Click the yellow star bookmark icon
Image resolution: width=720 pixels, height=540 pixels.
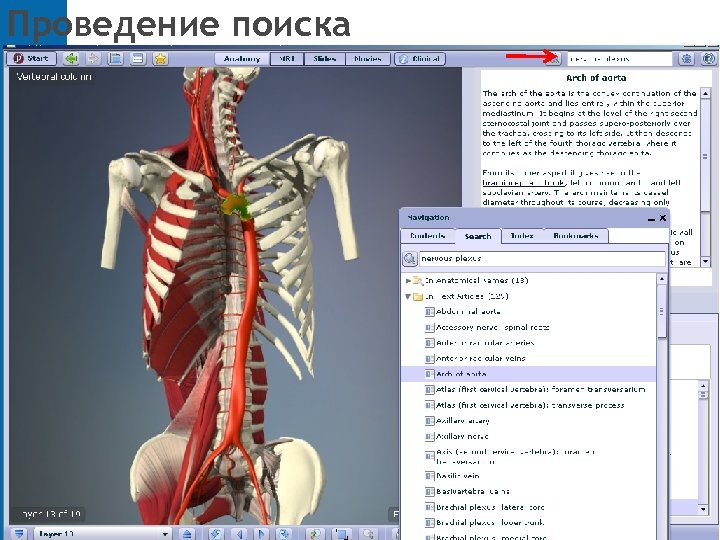pos(160,59)
